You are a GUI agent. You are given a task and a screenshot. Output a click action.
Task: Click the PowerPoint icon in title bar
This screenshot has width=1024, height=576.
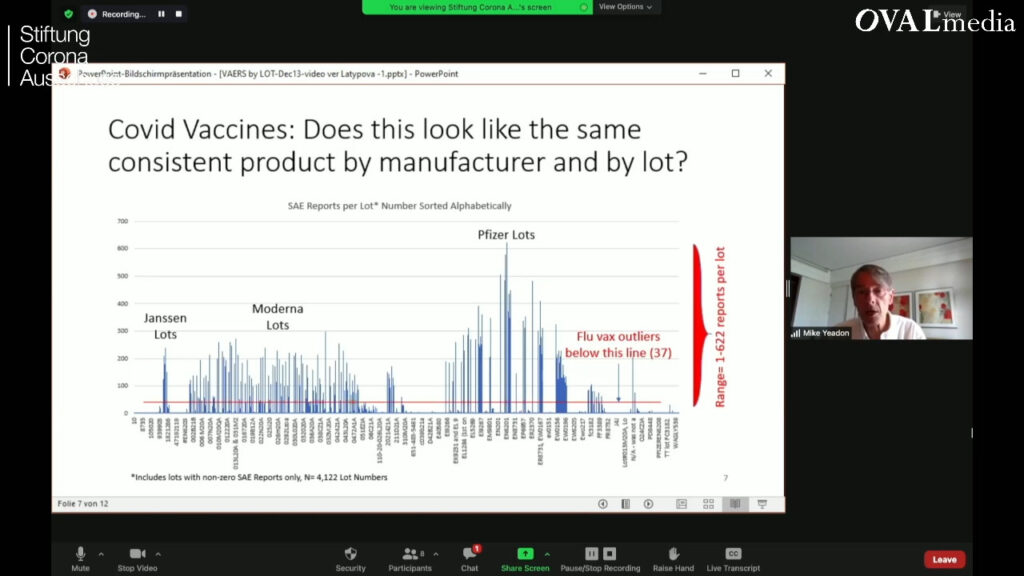tap(64, 74)
